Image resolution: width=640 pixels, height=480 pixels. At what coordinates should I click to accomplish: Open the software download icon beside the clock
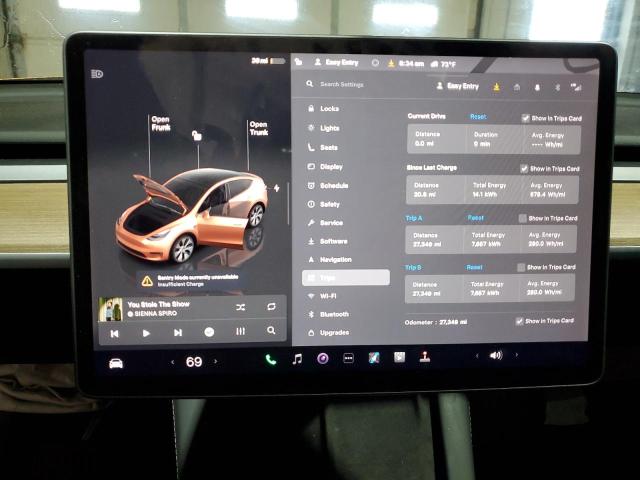click(391, 63)
